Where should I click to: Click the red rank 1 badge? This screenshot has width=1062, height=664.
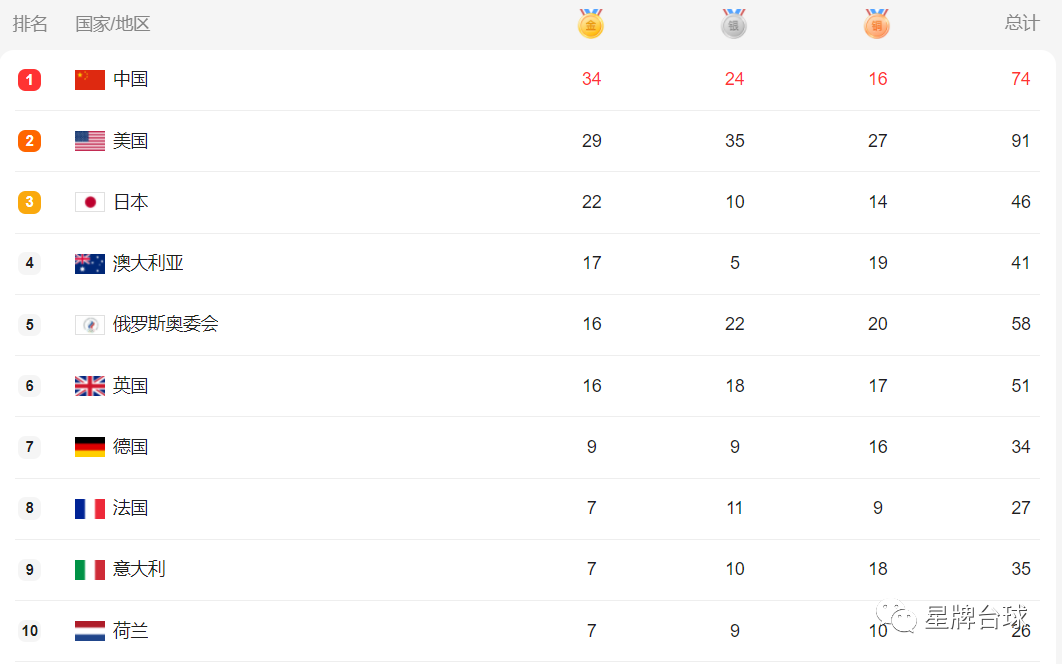[x=29, y=79]
